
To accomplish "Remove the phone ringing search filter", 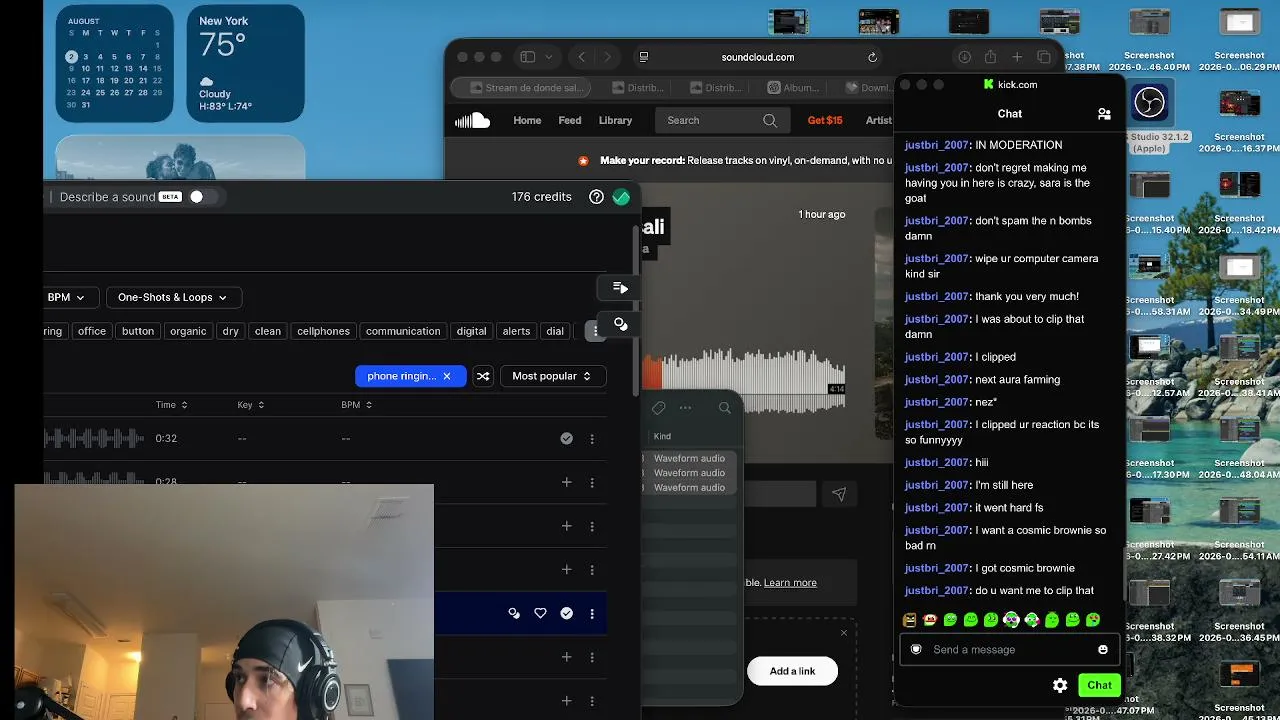I will point(447,376).
